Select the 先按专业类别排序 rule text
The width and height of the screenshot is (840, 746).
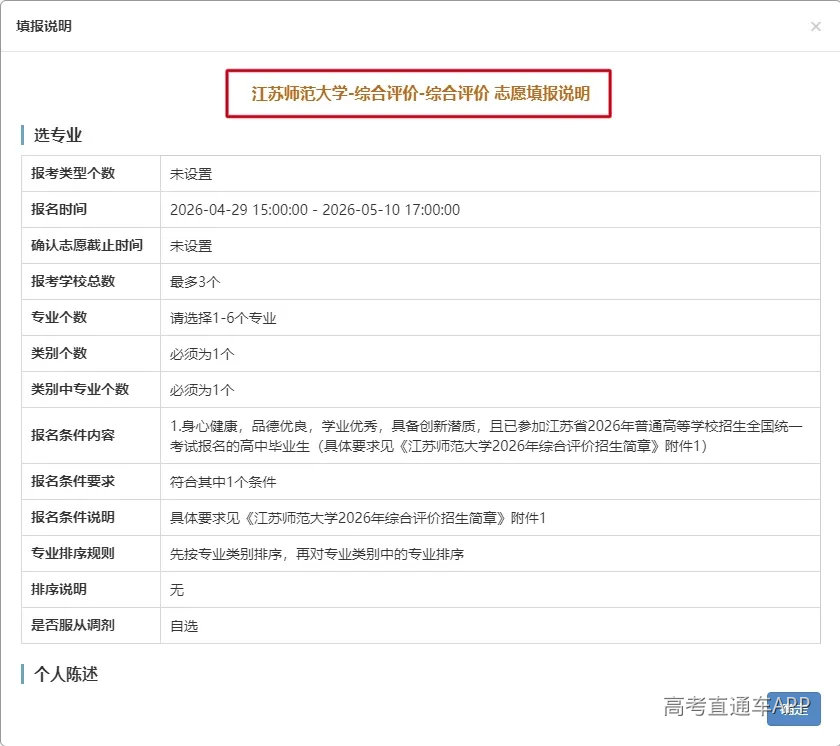pyautogui.click(x=317, y=554)
